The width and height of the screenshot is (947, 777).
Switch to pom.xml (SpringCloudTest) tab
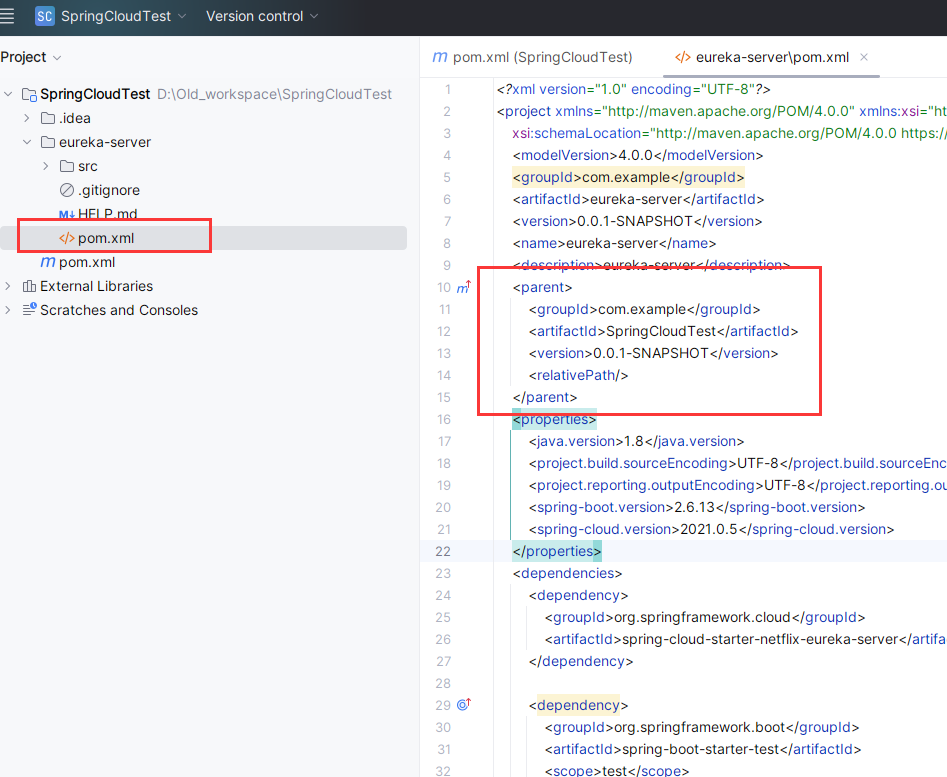click(x=532, y=57)
